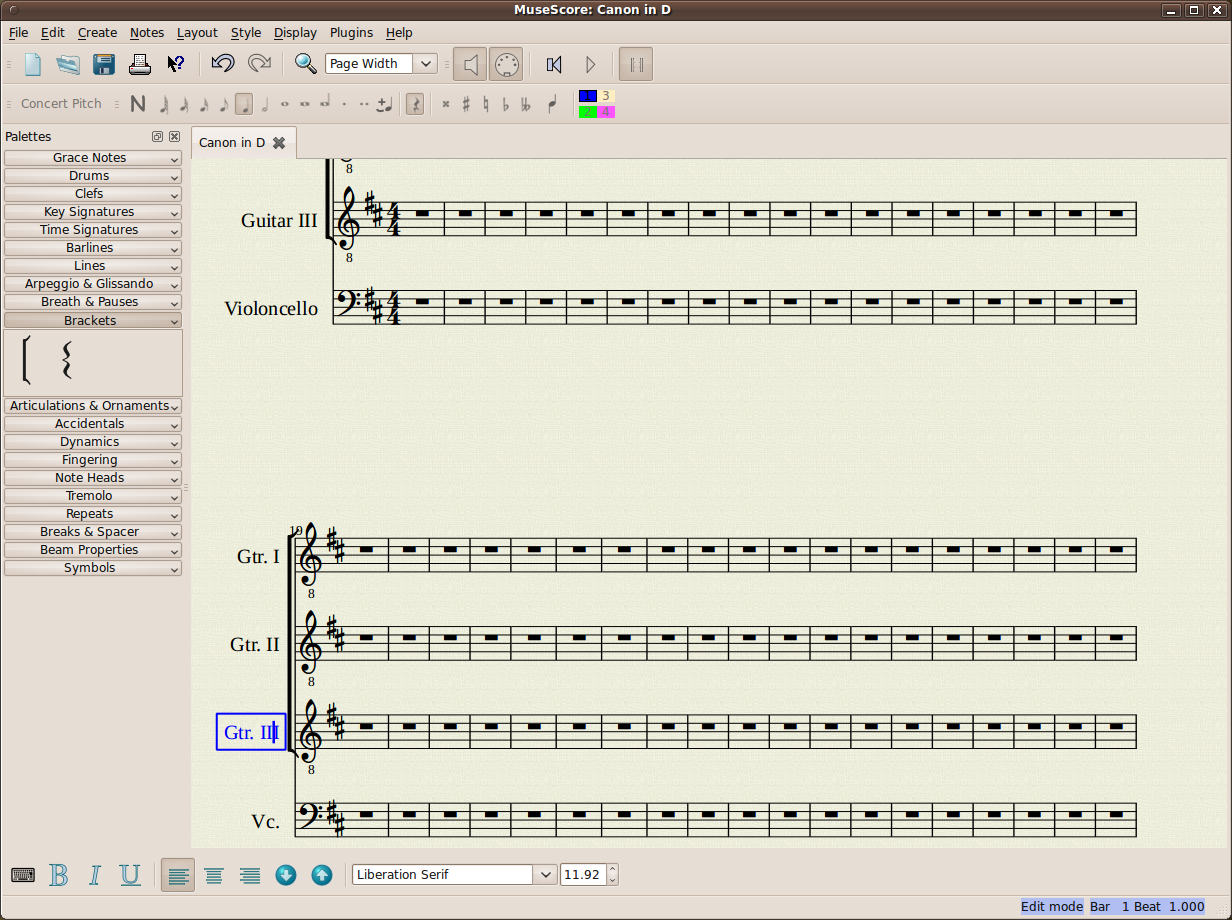Toggle underline formatting in the text toolbar
1232x920 pixels.
(x=130, y=874)
